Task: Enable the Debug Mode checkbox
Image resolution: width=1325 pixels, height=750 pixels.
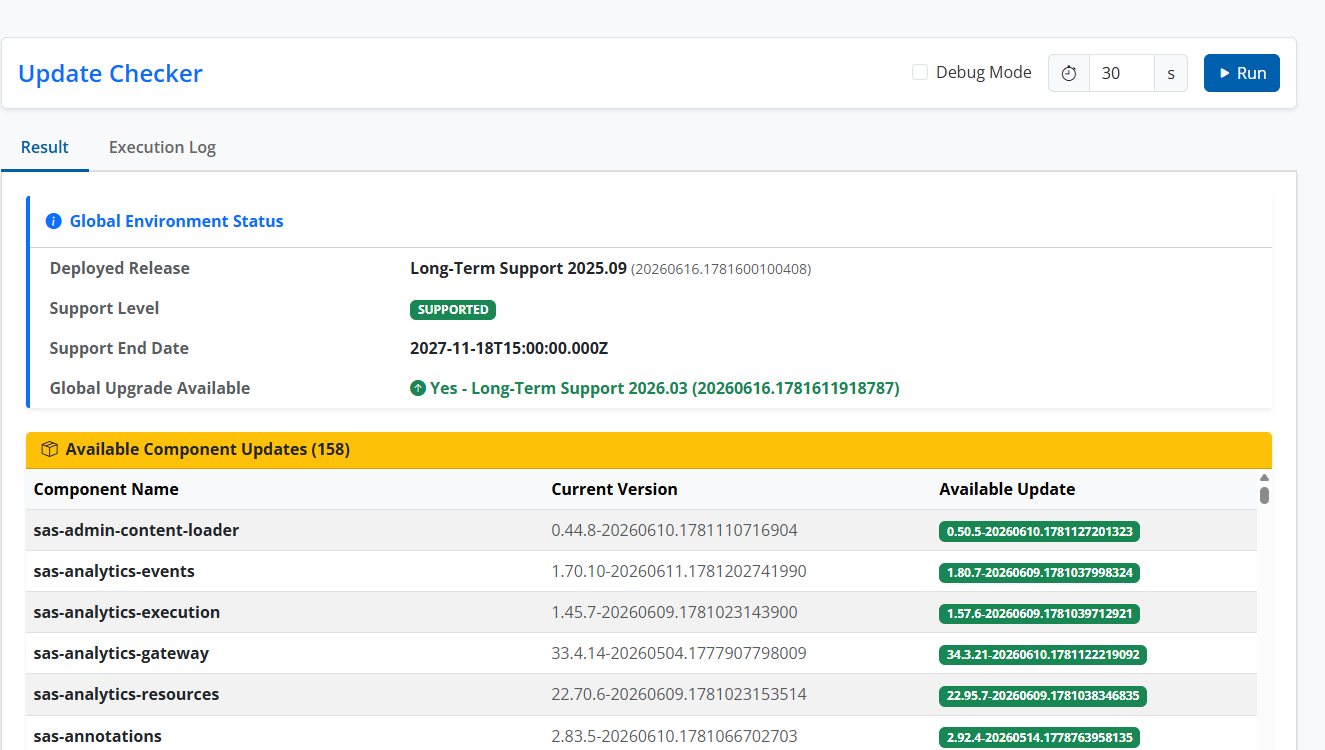Action: click(x=920, y=72)
